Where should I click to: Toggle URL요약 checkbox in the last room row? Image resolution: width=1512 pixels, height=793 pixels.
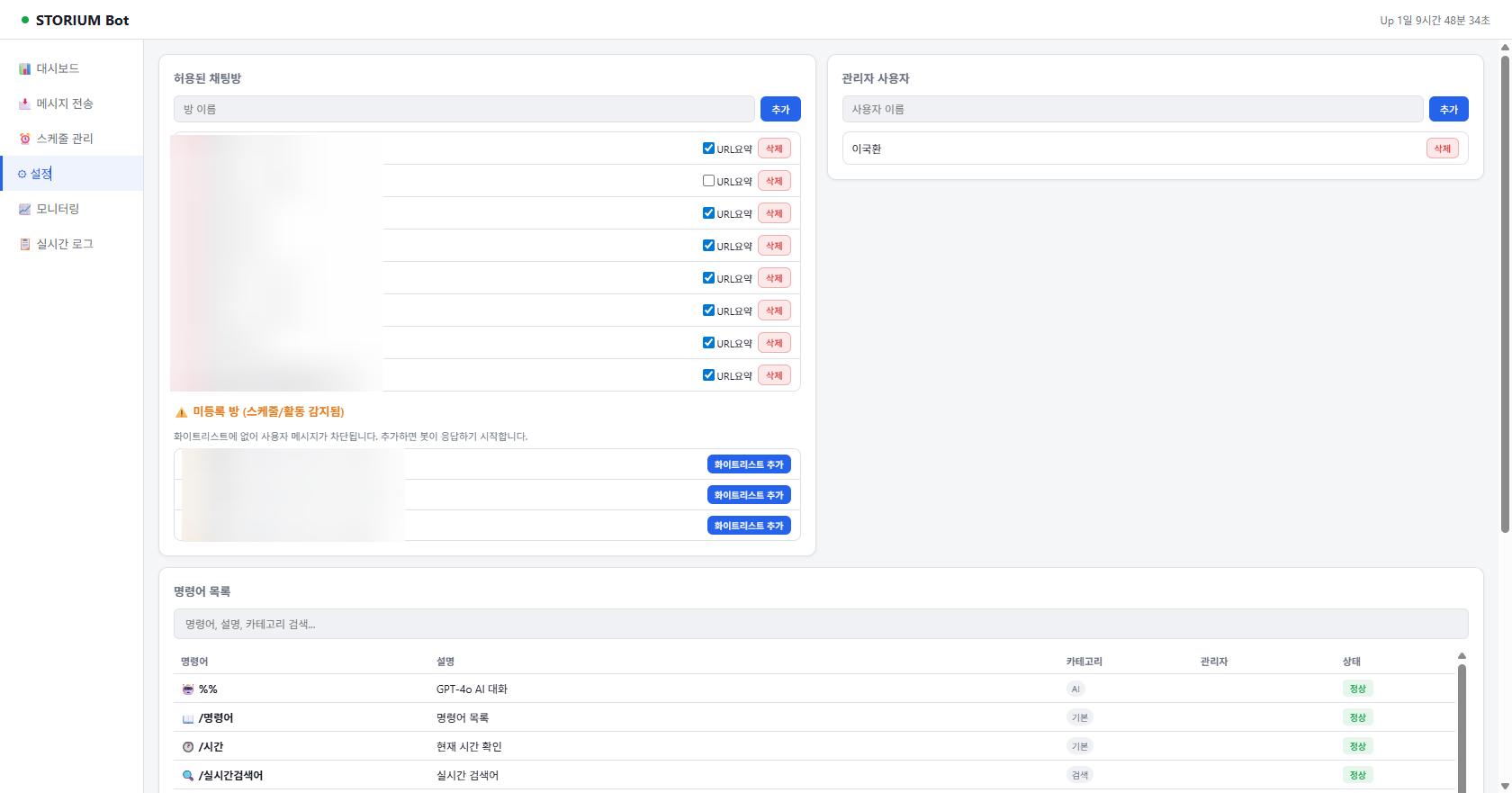pyautogui.click(x=708, y=375)
